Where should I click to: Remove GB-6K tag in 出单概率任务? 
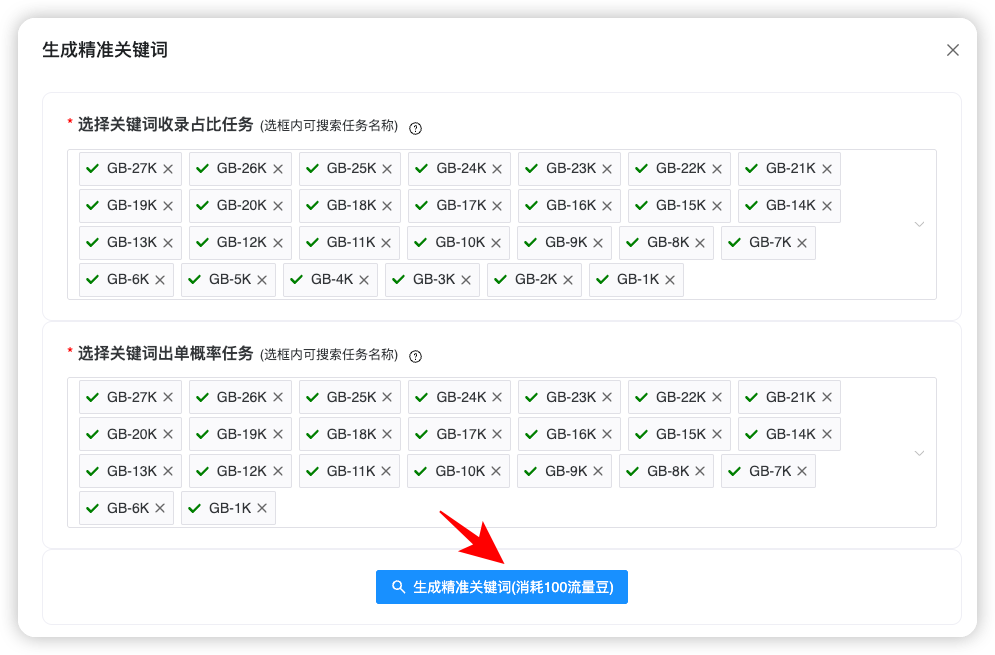click(x=160, y=508)
